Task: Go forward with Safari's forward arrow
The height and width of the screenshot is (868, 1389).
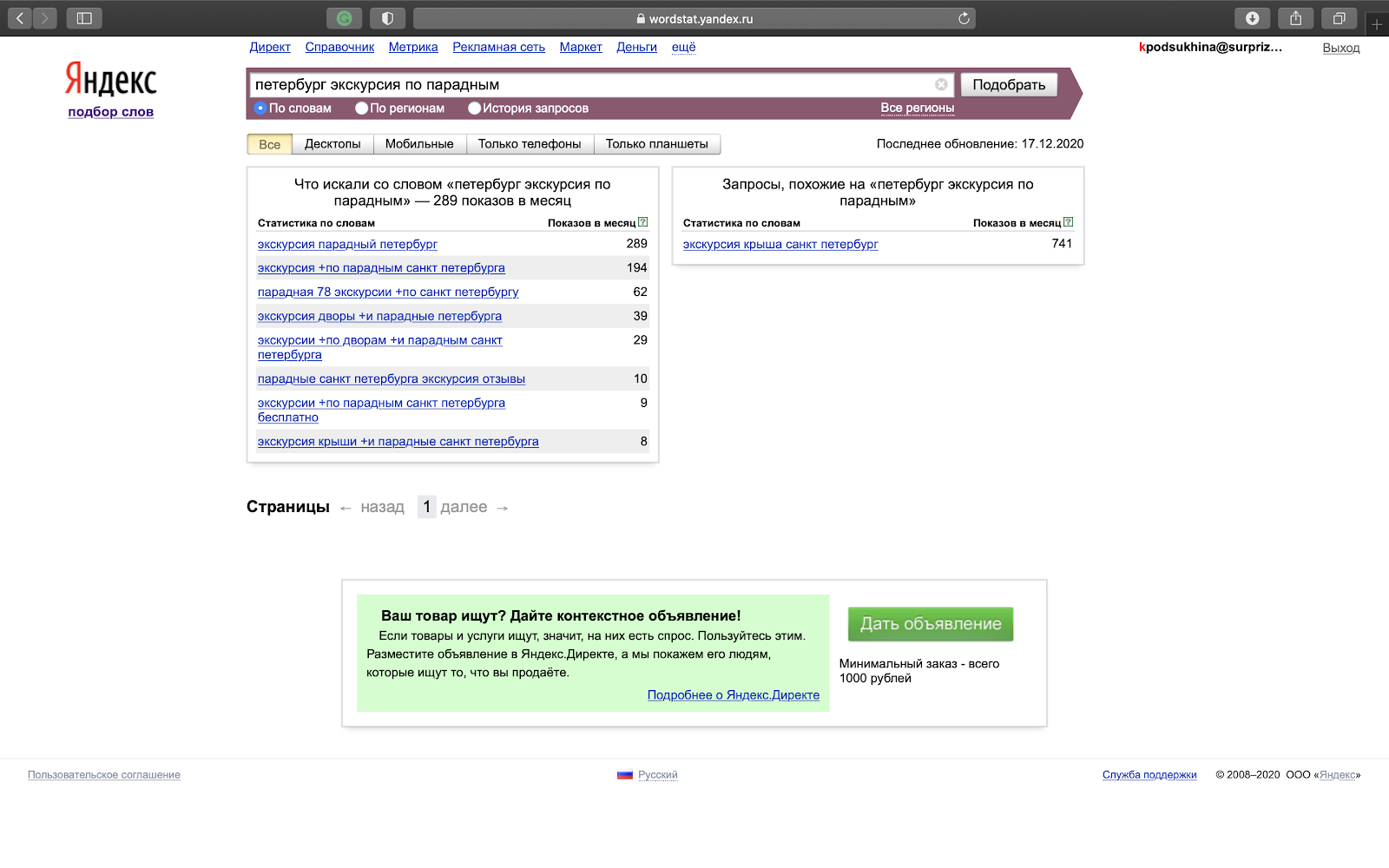Action: tap(44, 18)
